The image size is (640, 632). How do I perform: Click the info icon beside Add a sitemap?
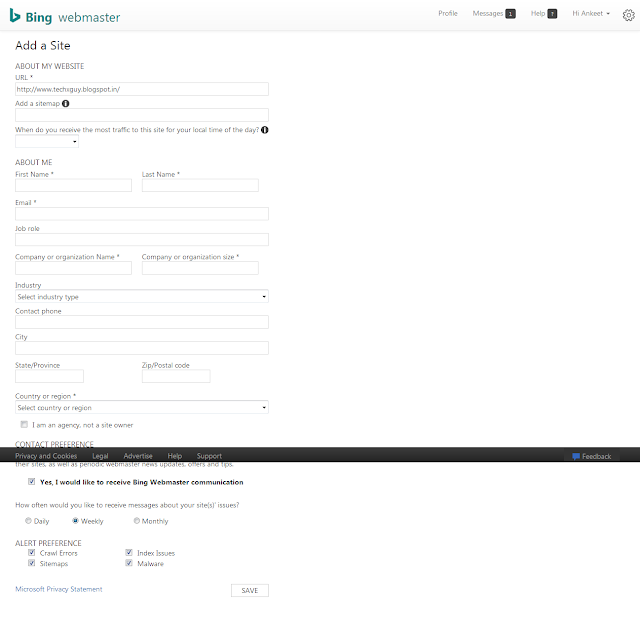click(x=65, y=104)
